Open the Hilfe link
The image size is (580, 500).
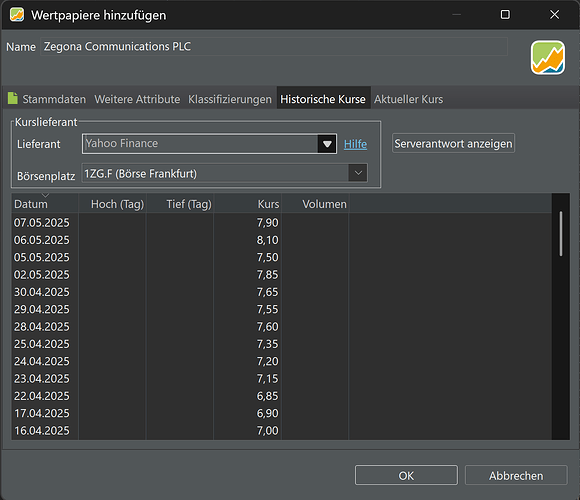click(x=355, y=144)
